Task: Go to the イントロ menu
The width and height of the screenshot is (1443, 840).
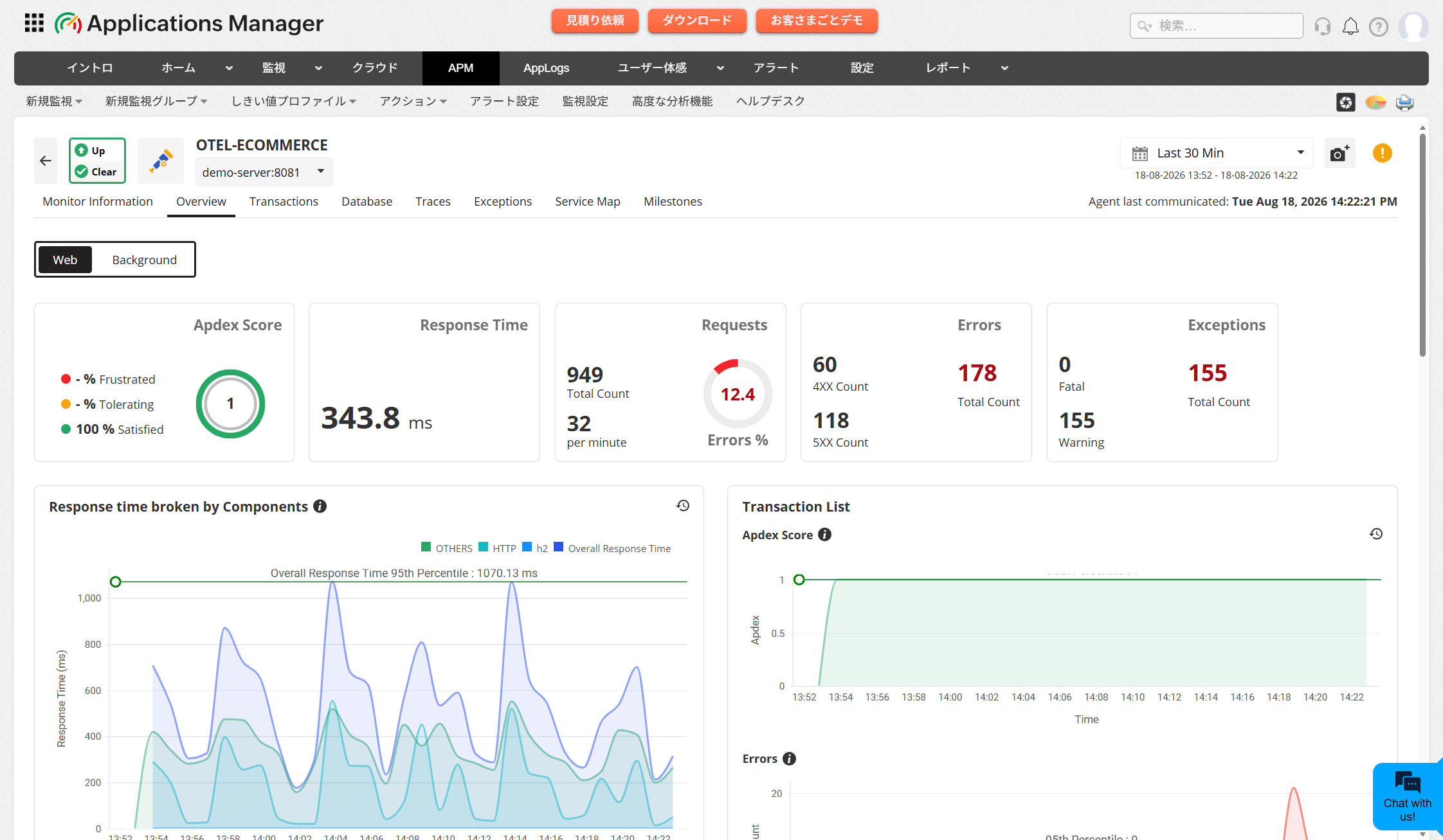Action: pyautogui.click(x=90, y=68)
